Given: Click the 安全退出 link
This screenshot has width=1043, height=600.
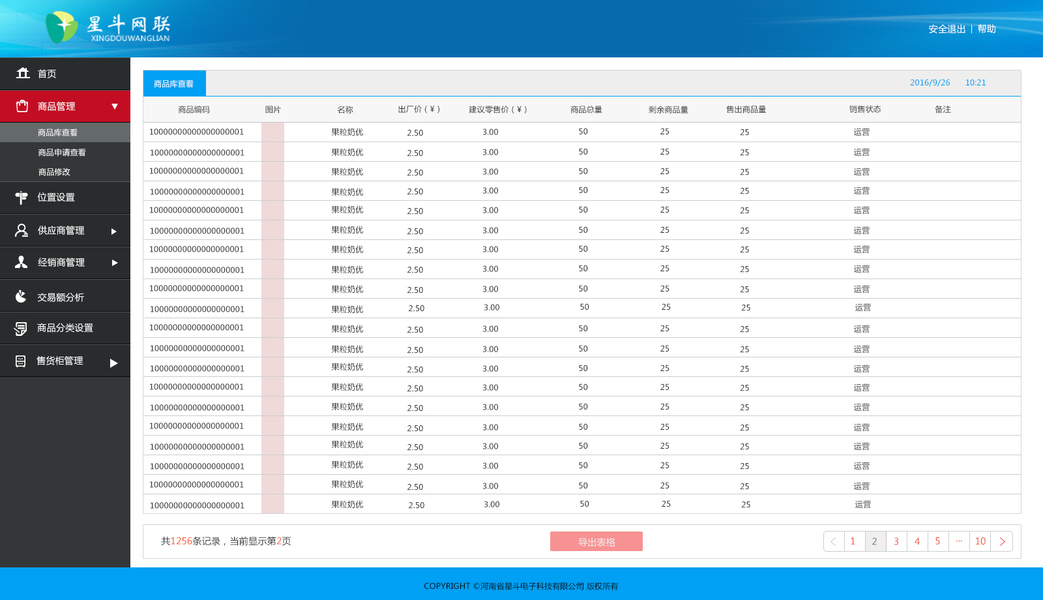Looking at the screenshot, I should tap(947, 29).
